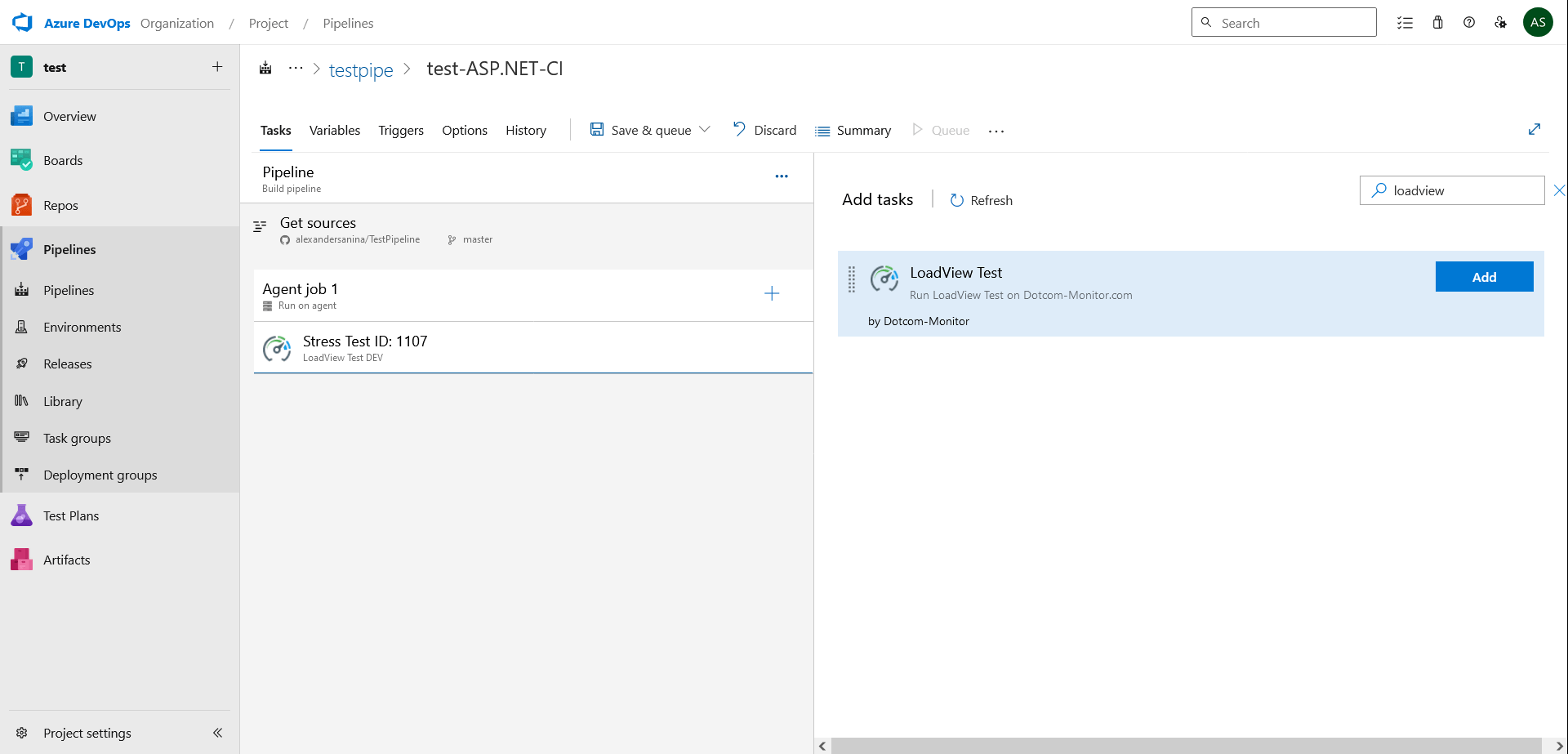The image size is (1568, 754).
Task: Switch to the Triggers tab
Action: pos(401,130)
